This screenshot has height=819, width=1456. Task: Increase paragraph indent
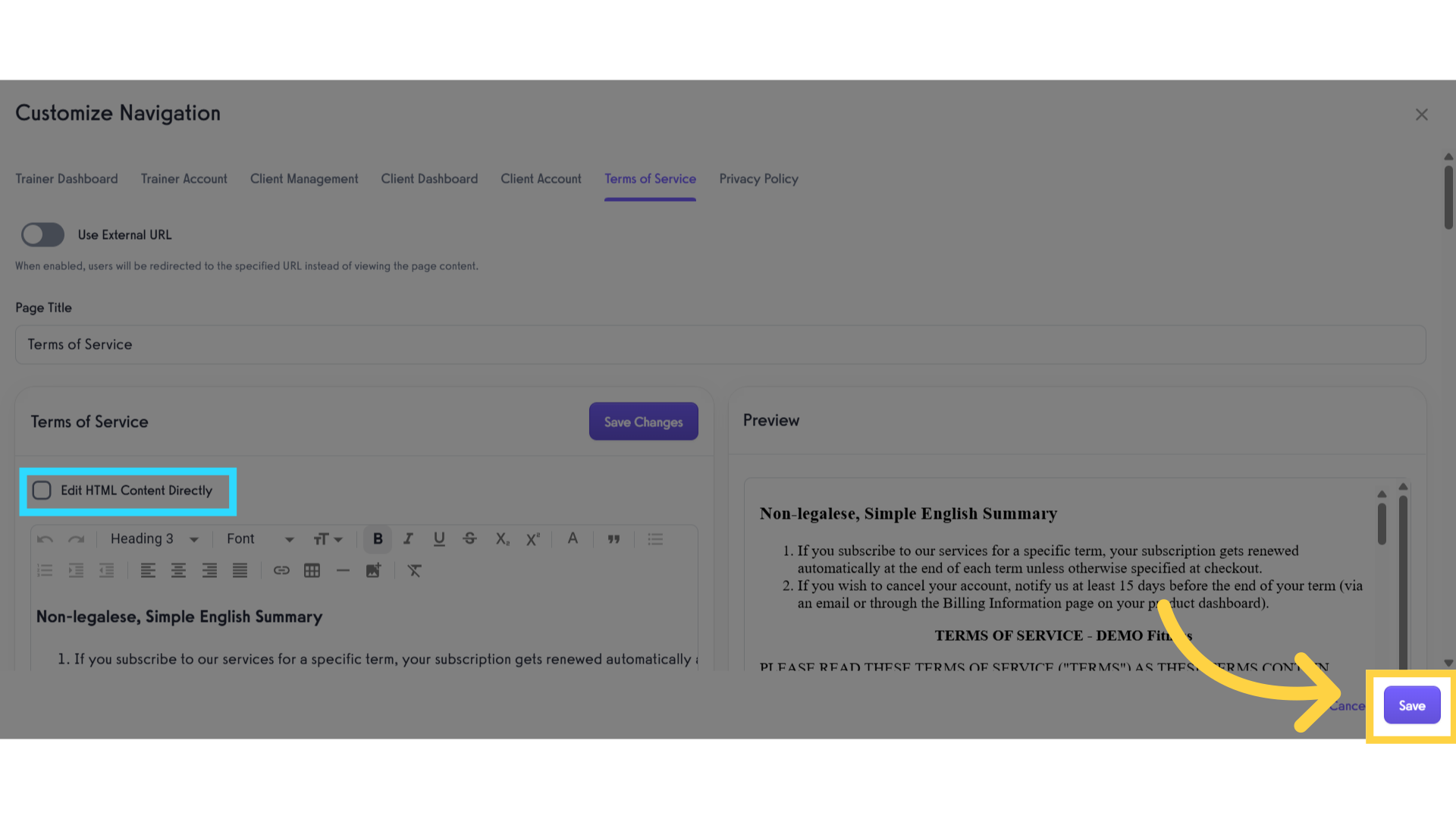click(x=76, y=570)
